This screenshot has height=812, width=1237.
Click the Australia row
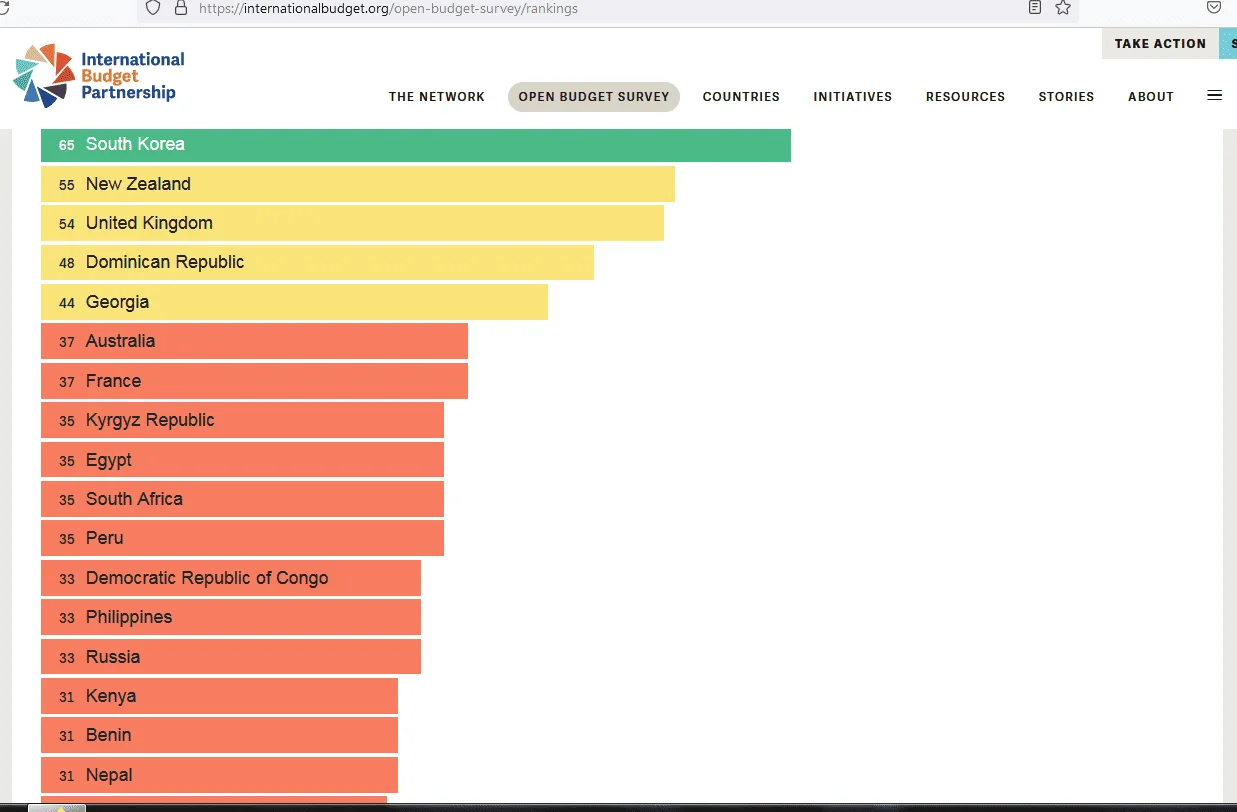click(254, 341)
